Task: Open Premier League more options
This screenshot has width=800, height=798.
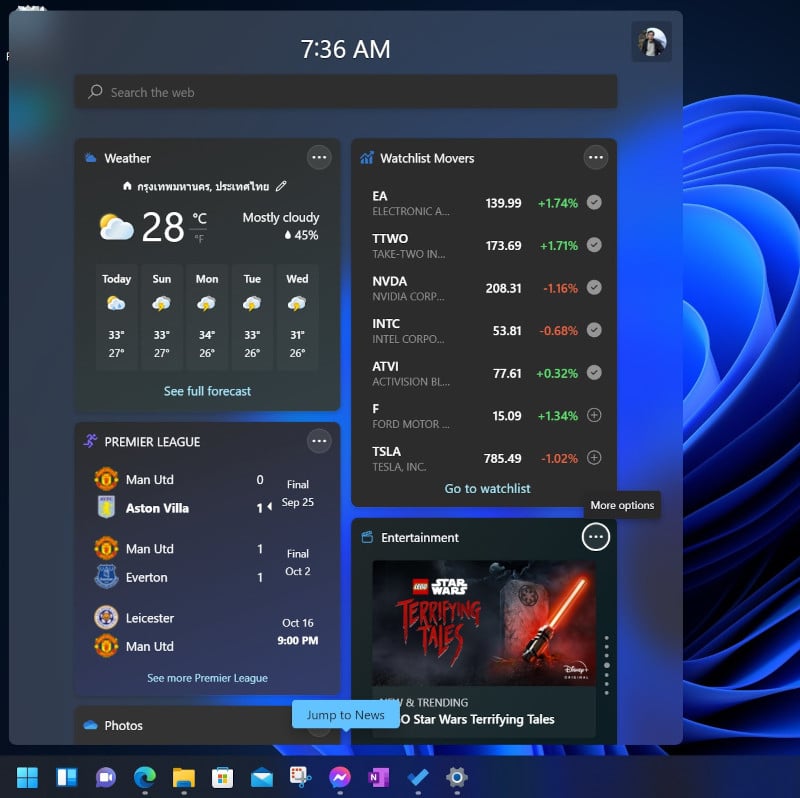Action: [319, 441]
